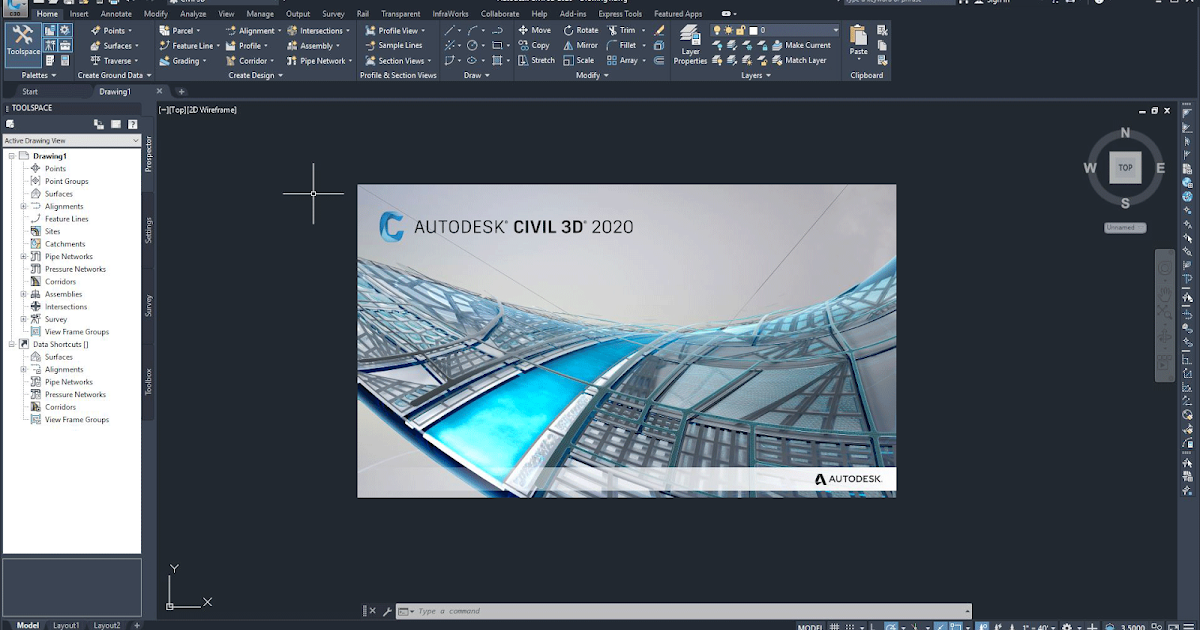Open the Survey menu in the ribbon

(333, 14)
